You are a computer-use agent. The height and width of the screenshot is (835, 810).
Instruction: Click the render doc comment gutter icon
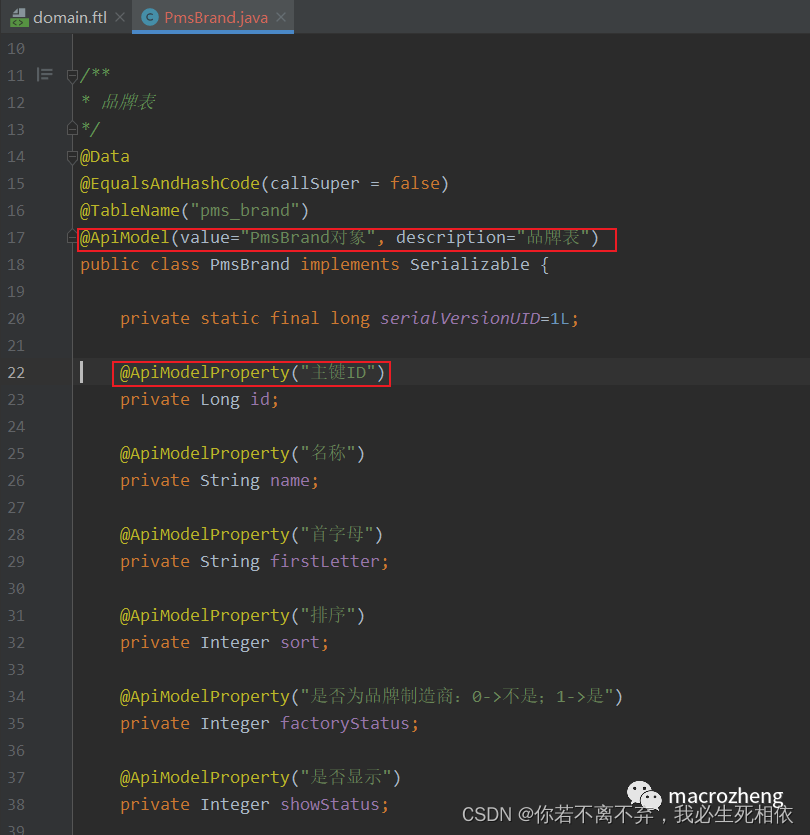[x=45, y=75]
